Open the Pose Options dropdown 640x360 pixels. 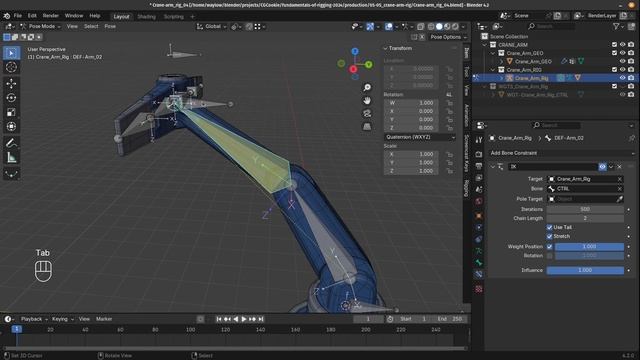pos(448,37)
